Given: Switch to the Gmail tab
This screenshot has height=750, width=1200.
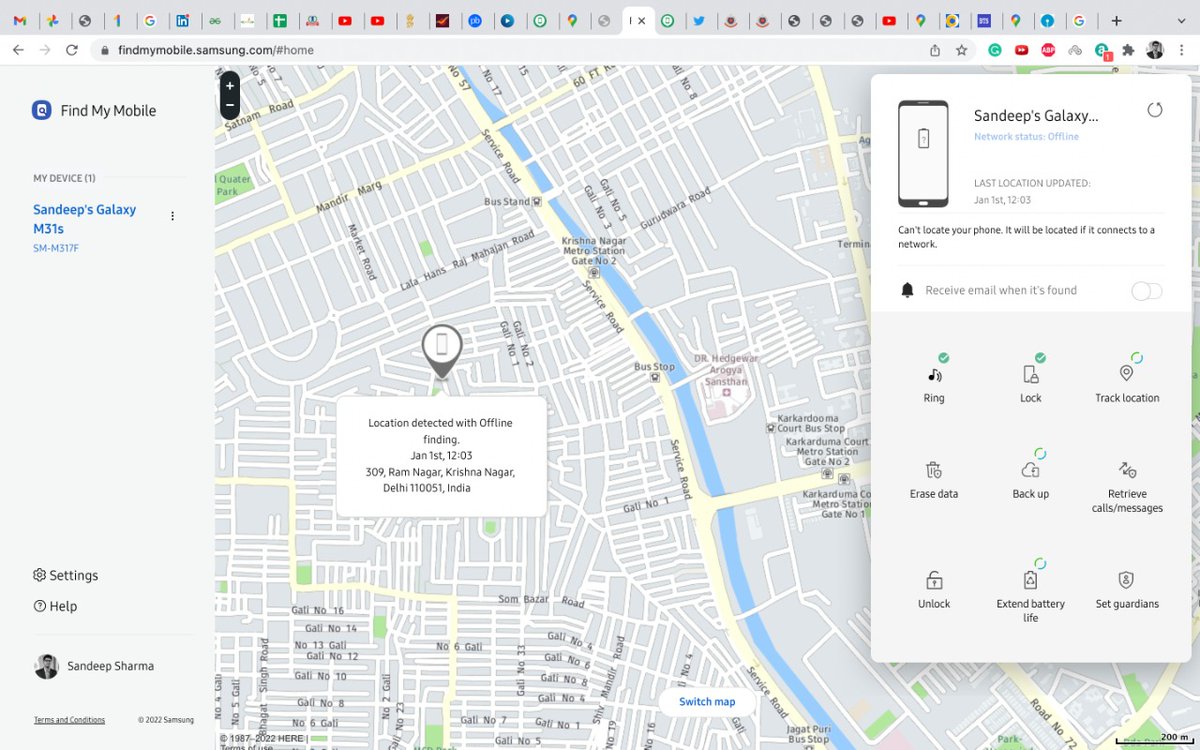Looking at the screenshot, I should click(x=20, y=20).
